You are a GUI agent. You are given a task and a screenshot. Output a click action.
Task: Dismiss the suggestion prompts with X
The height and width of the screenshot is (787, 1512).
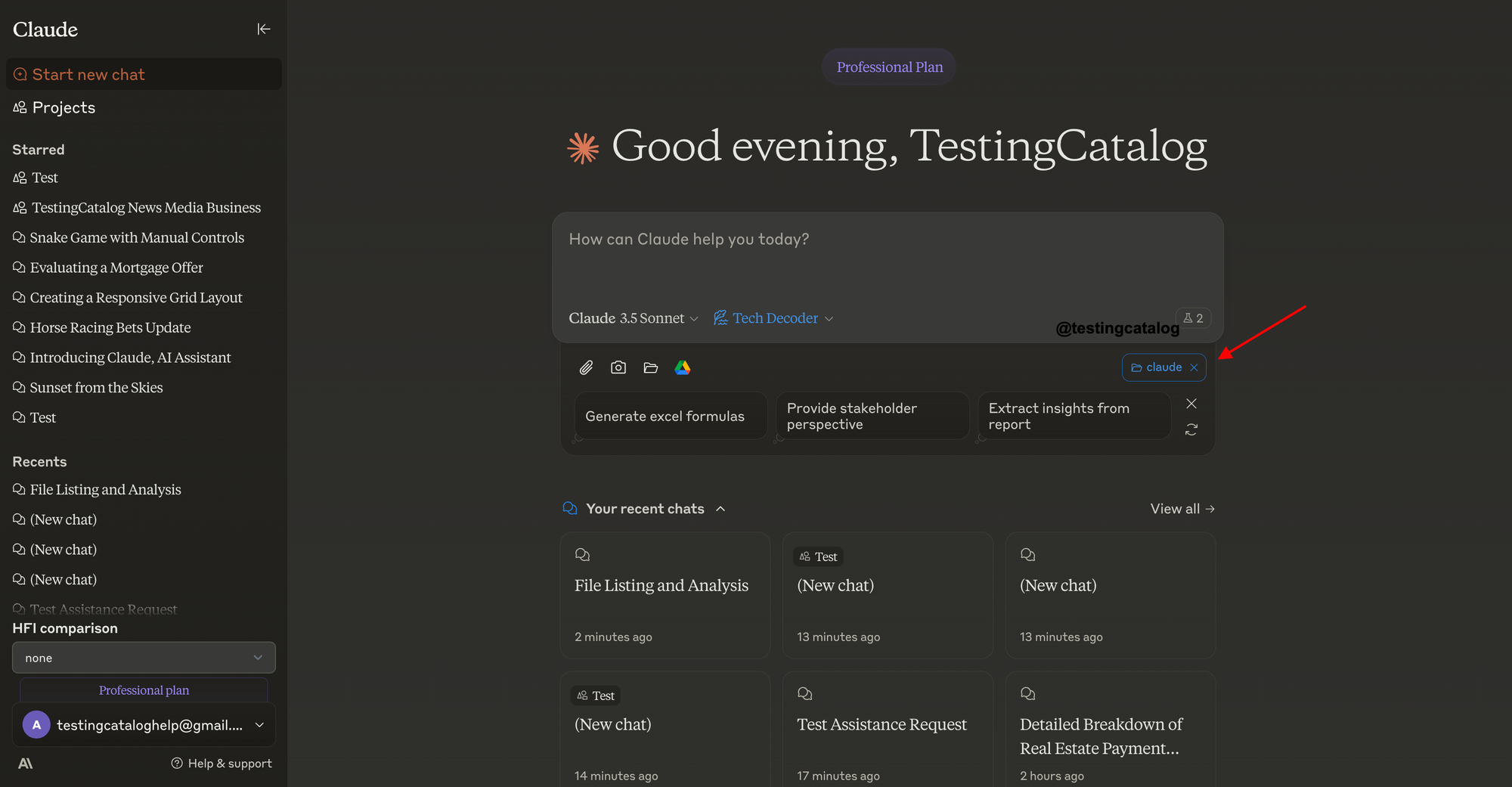[x=1191, y=404]
